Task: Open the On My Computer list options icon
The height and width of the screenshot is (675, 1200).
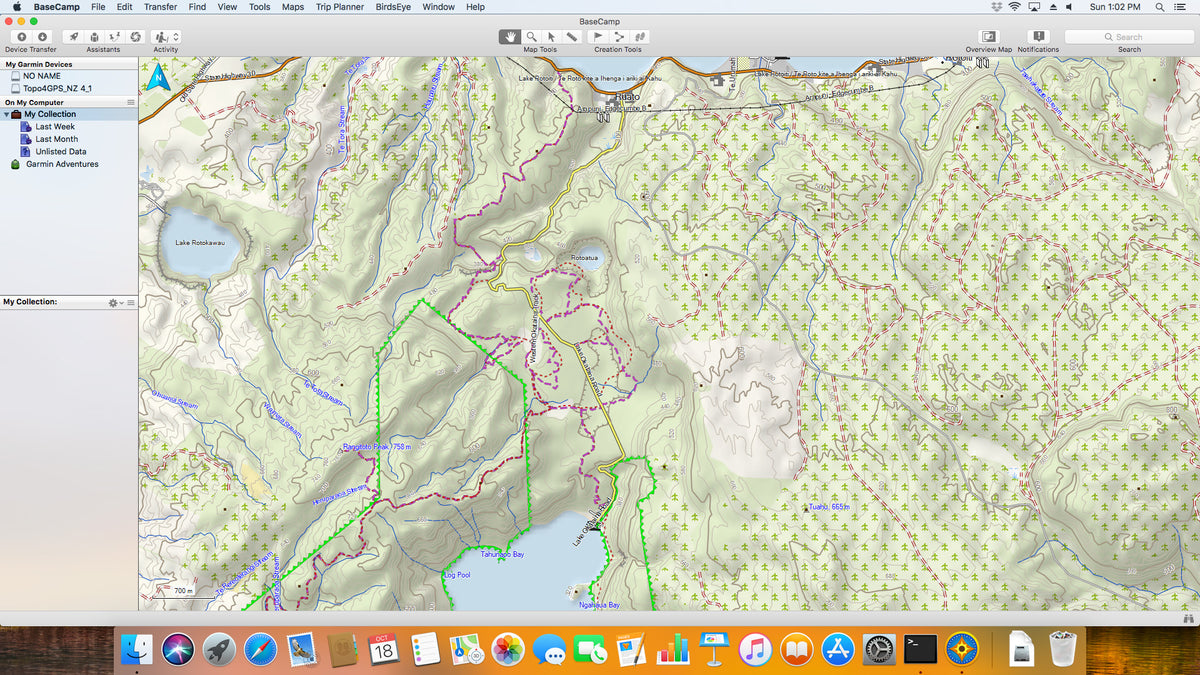Action: [x=130, y=102]
